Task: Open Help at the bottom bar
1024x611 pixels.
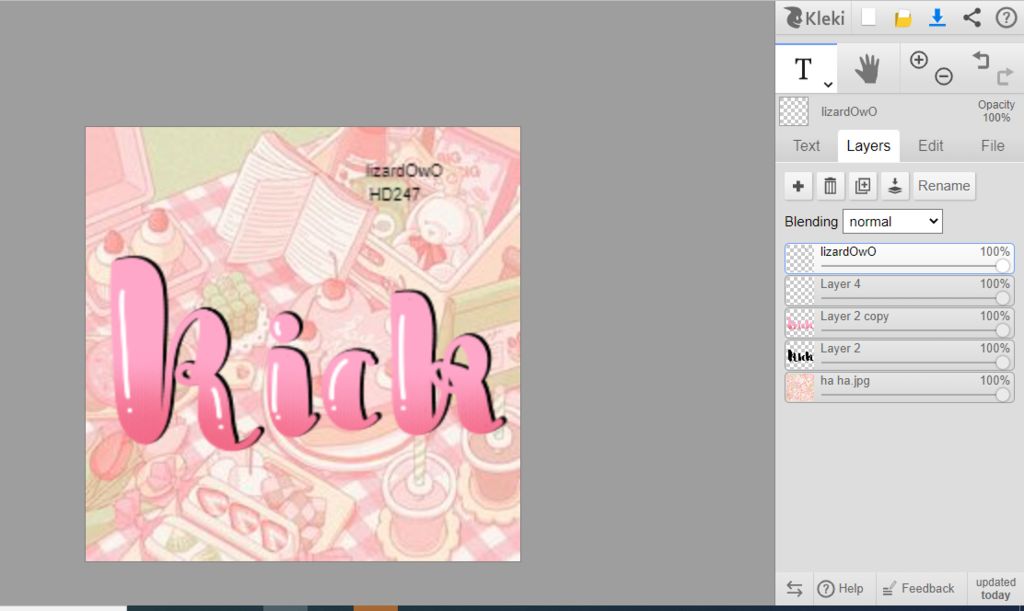Action: click(x=840, y=589)
